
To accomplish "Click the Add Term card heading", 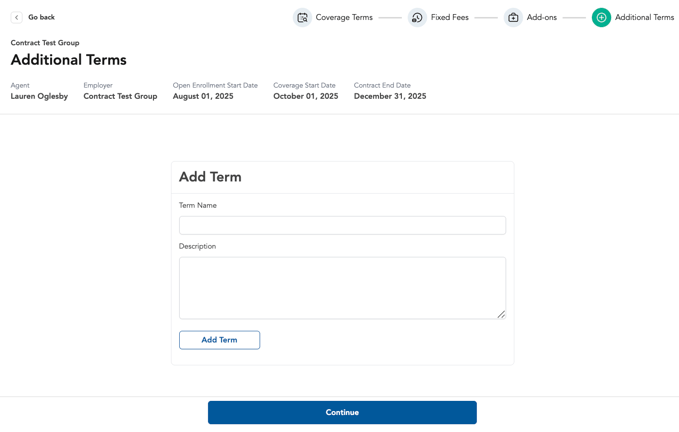I will (x=210, y=177).
